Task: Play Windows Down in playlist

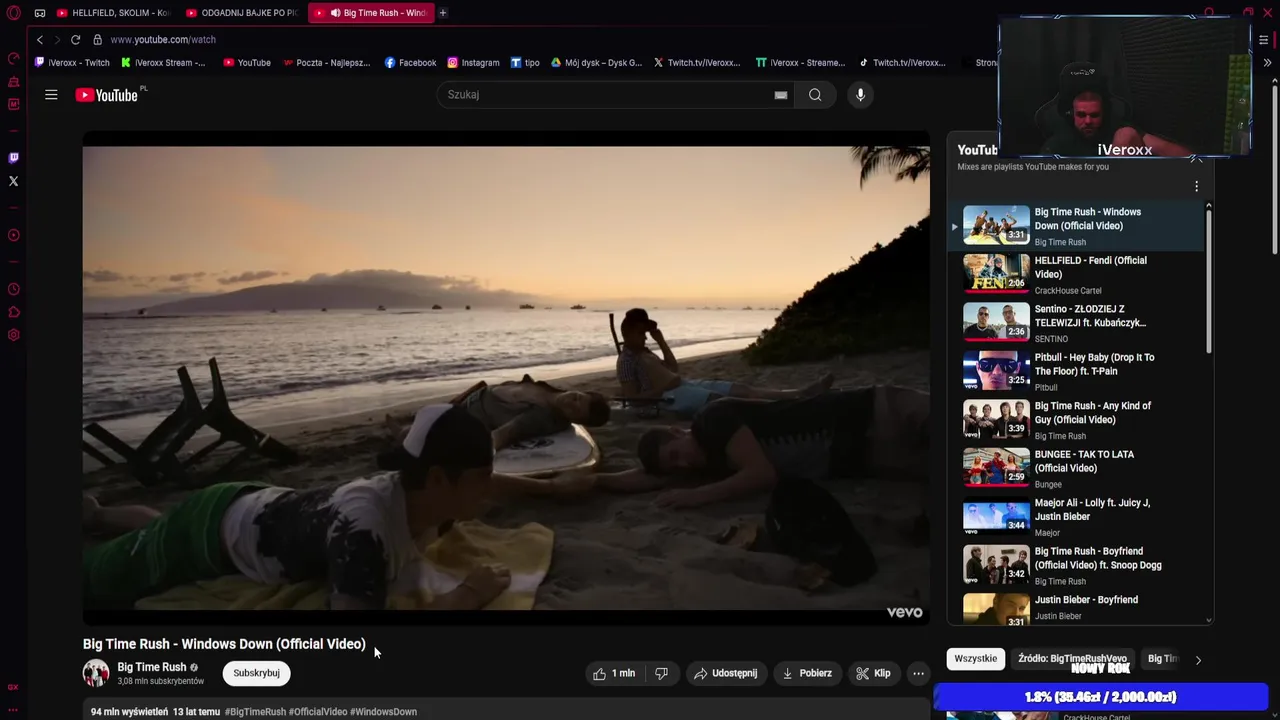Action: click(x=1076, y=226)
